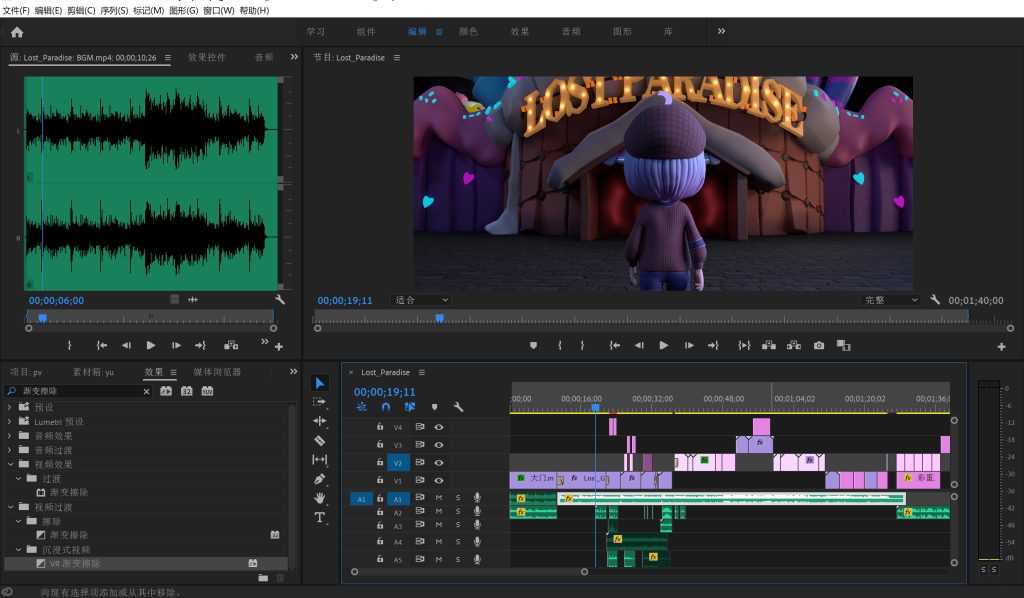Mute audio track A1
The width and height of the screenshot is (1024, 598).
click(x=439, y=497)
